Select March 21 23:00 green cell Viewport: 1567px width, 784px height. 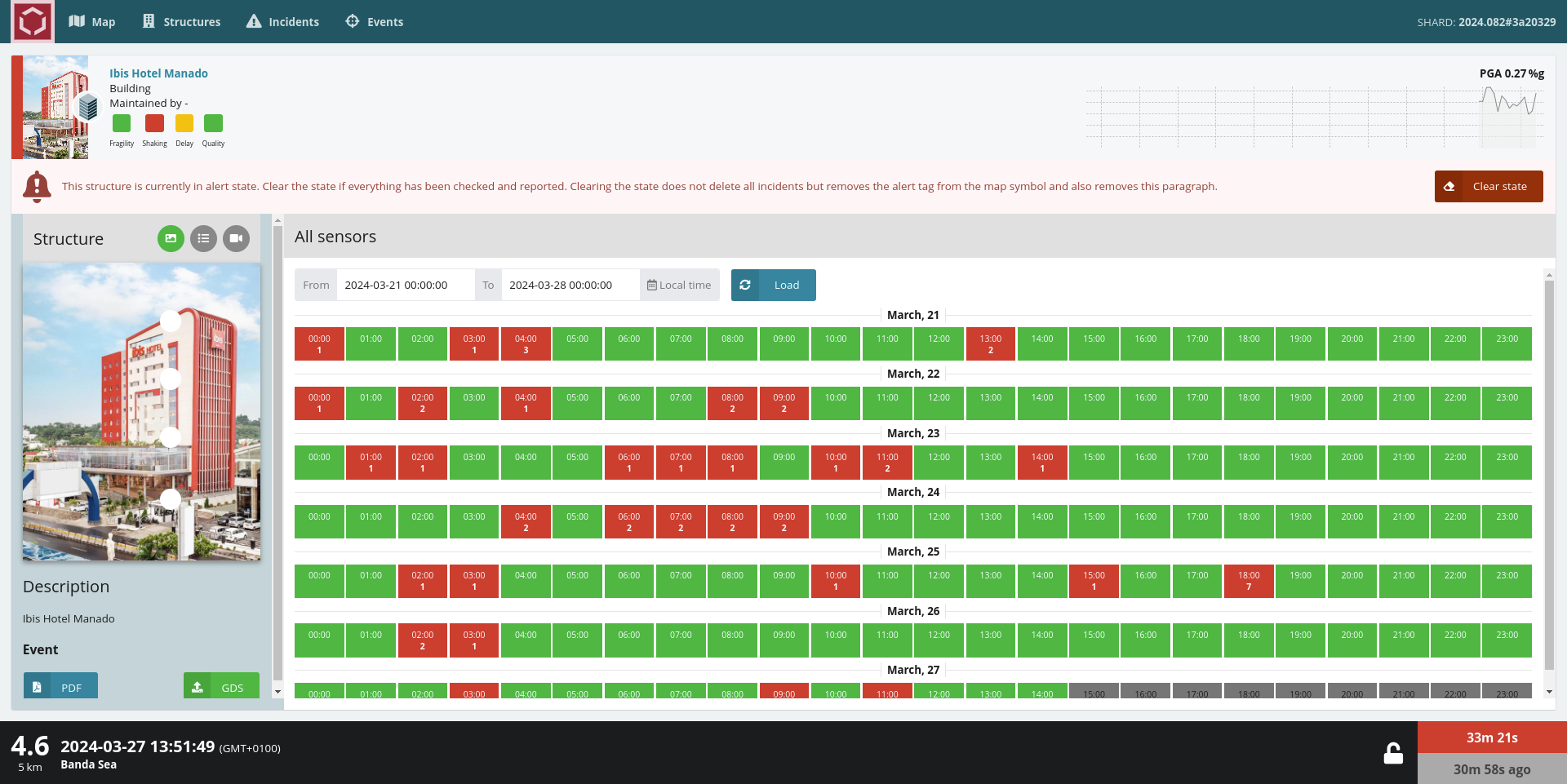[x=1507, y=343]
